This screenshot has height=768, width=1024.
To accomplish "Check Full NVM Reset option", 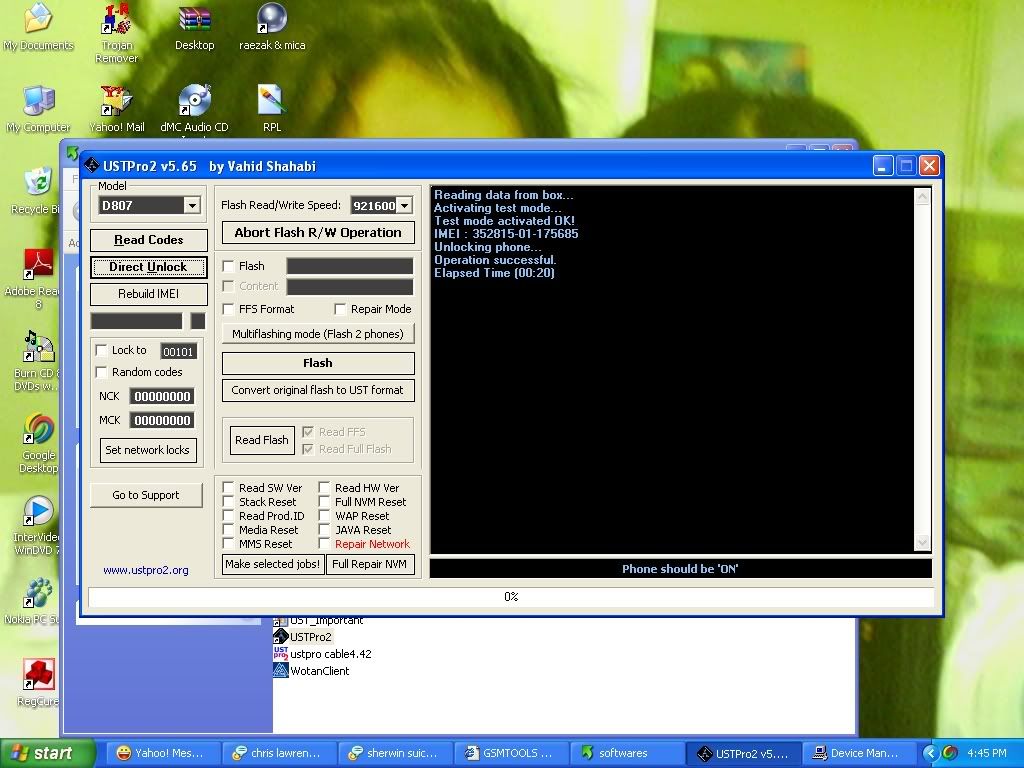I will pos(325,502).
